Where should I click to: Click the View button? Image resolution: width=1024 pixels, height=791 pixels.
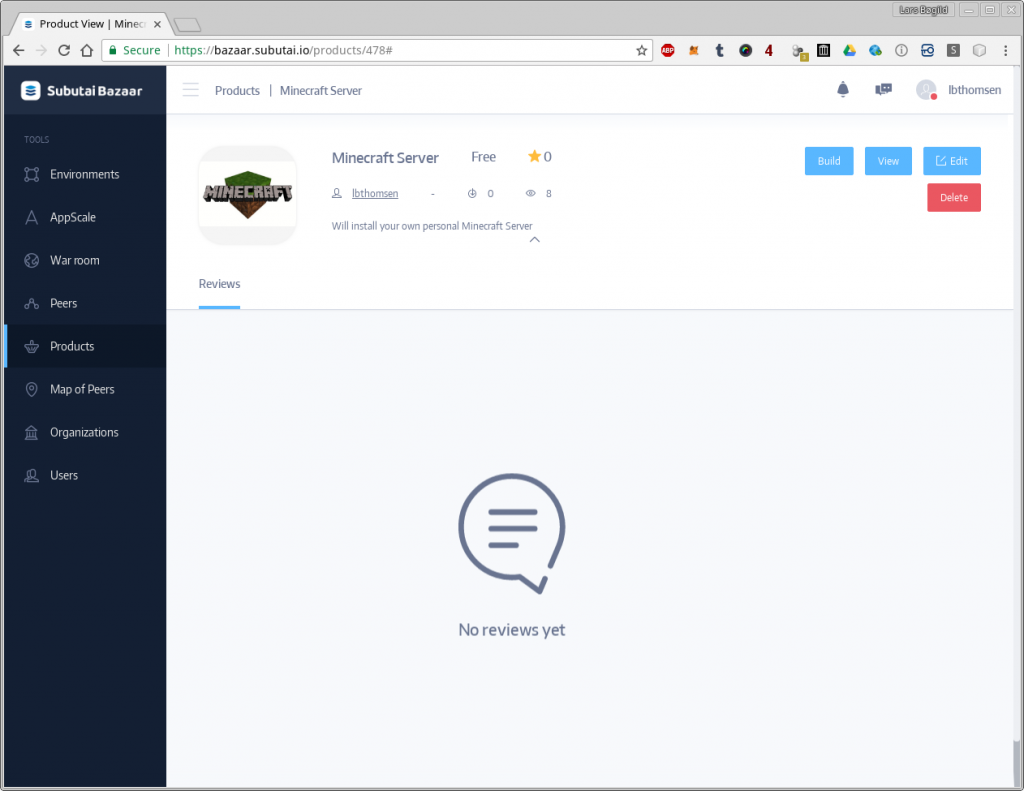click(x=888, y=161)
